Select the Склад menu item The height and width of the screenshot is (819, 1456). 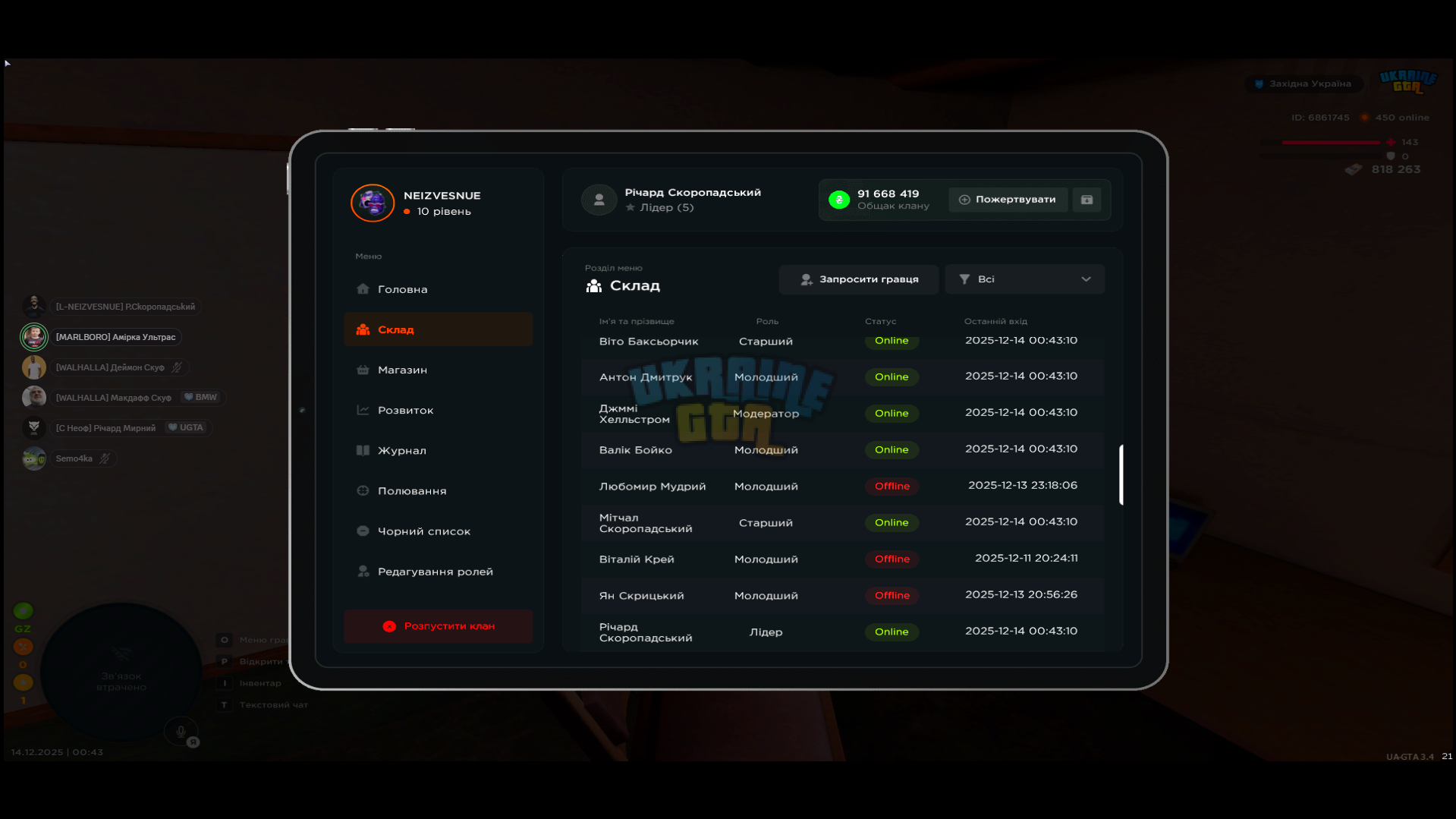438,329
